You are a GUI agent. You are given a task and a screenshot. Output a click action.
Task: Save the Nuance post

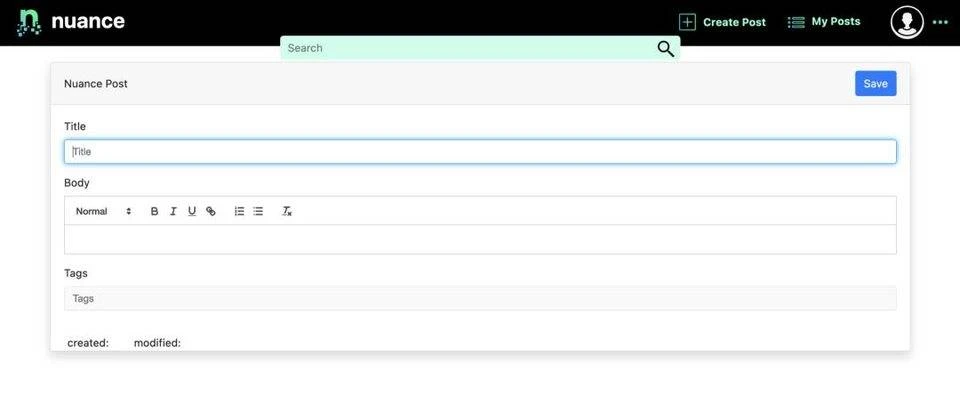pyautogui.click(x=876, y=84)
